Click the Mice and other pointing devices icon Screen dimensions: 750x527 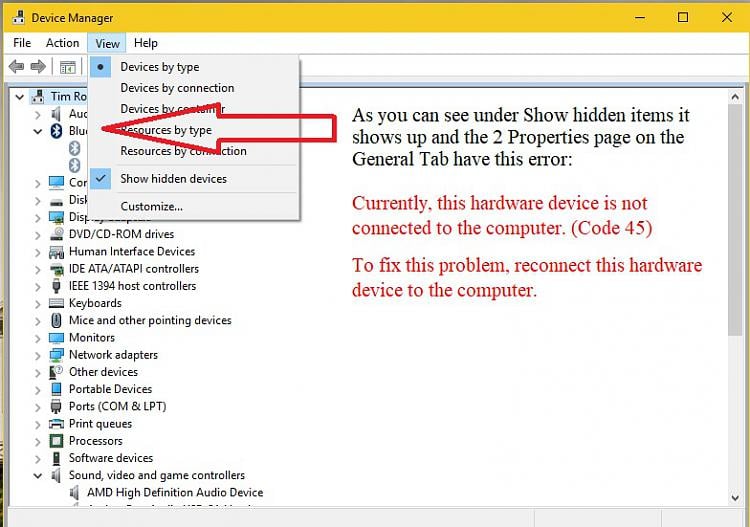pos(56,320)
